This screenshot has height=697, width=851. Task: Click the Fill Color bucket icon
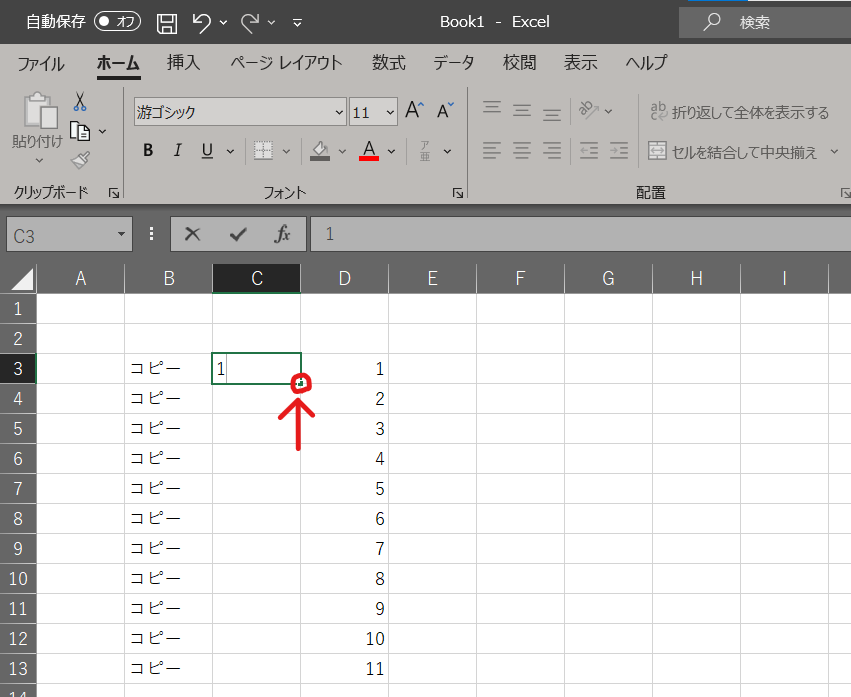(320, 151)
